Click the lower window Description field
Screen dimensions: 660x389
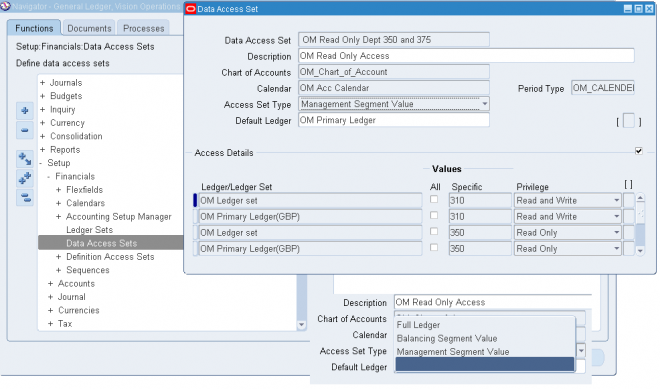[x=492, y=302]
